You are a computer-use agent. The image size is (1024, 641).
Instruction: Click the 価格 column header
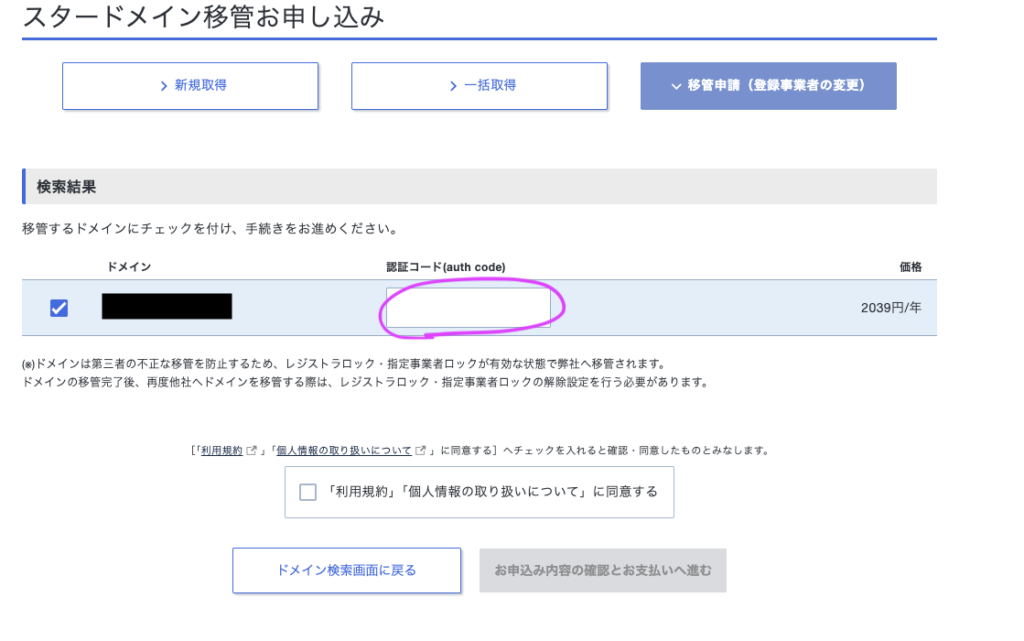(910, 267)
